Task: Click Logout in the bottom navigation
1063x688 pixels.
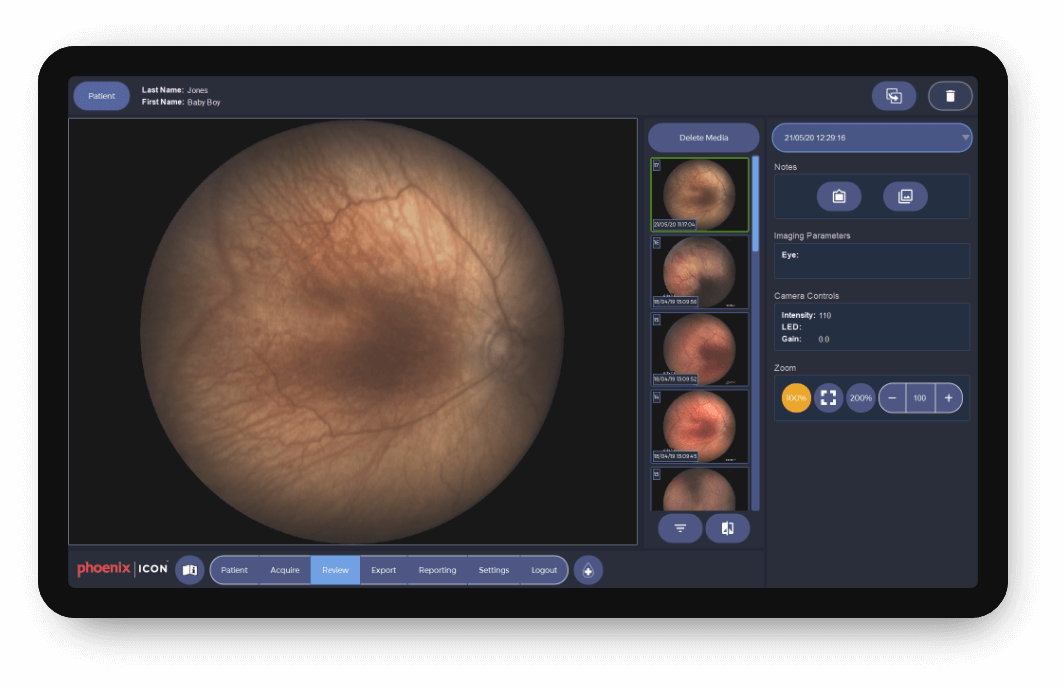Action: coord(544,569)
